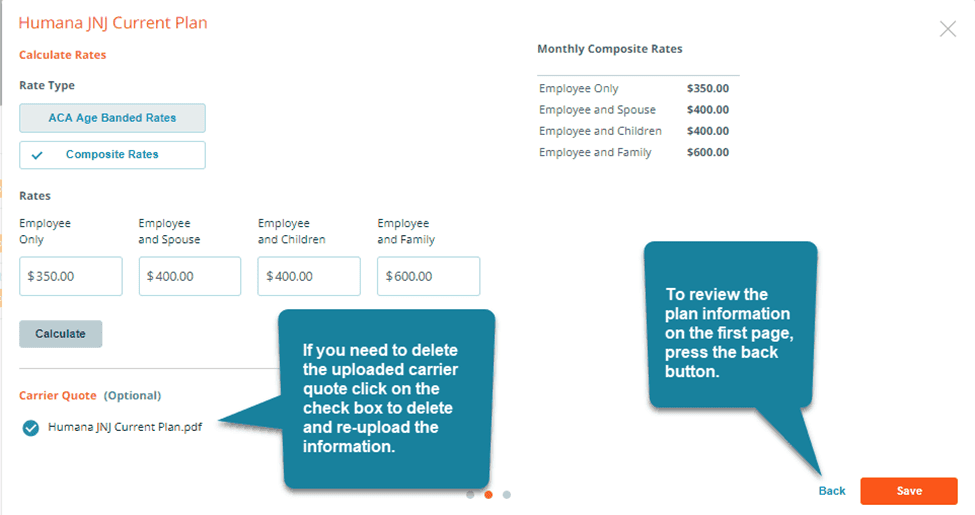Click the Back link
975x515 pixels.
pyautogui.click(x=832, y=491)
